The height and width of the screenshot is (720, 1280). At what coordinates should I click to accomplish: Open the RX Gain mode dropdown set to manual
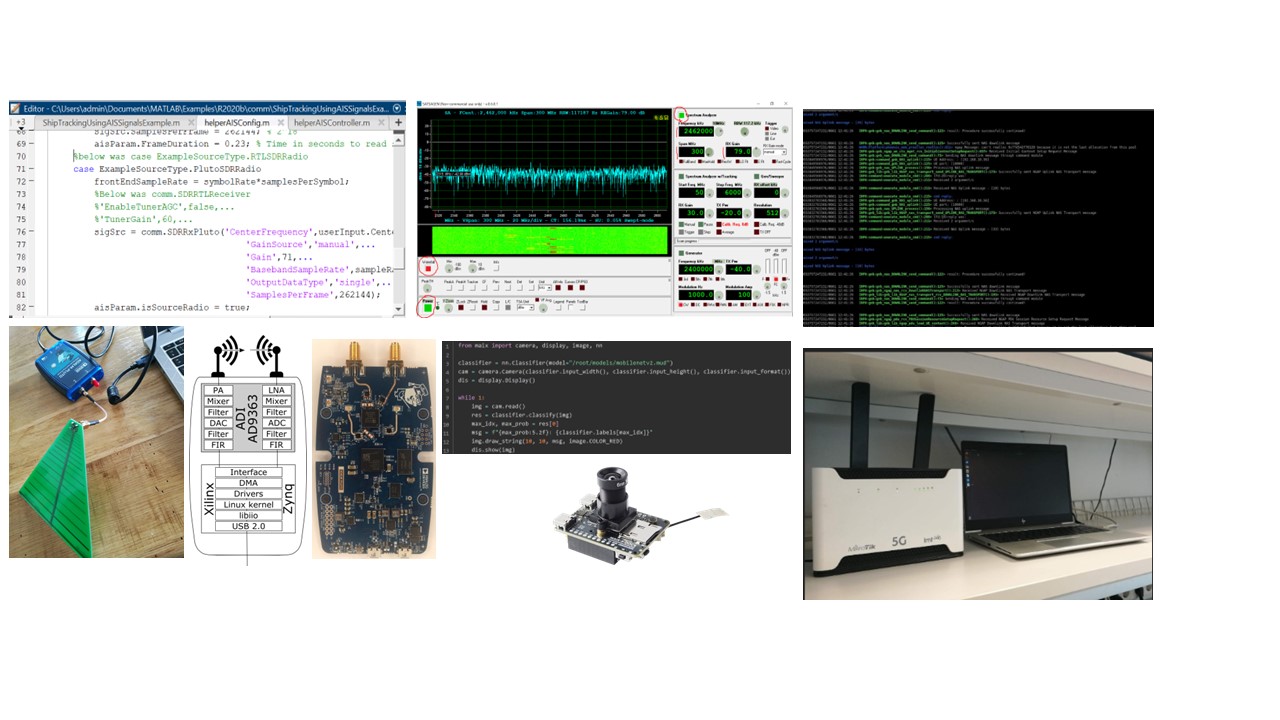pos(775,152)
